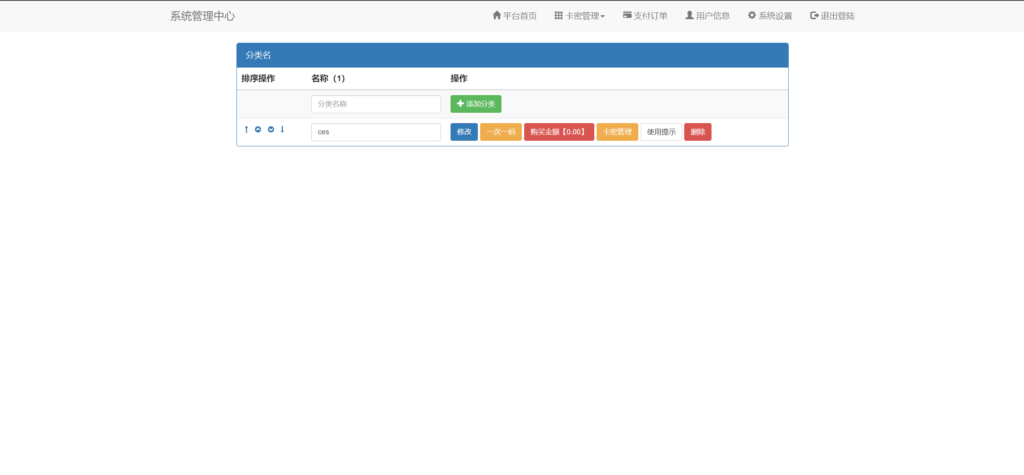
Task: Click the blue 修改 button
Action: coord(464,132)
